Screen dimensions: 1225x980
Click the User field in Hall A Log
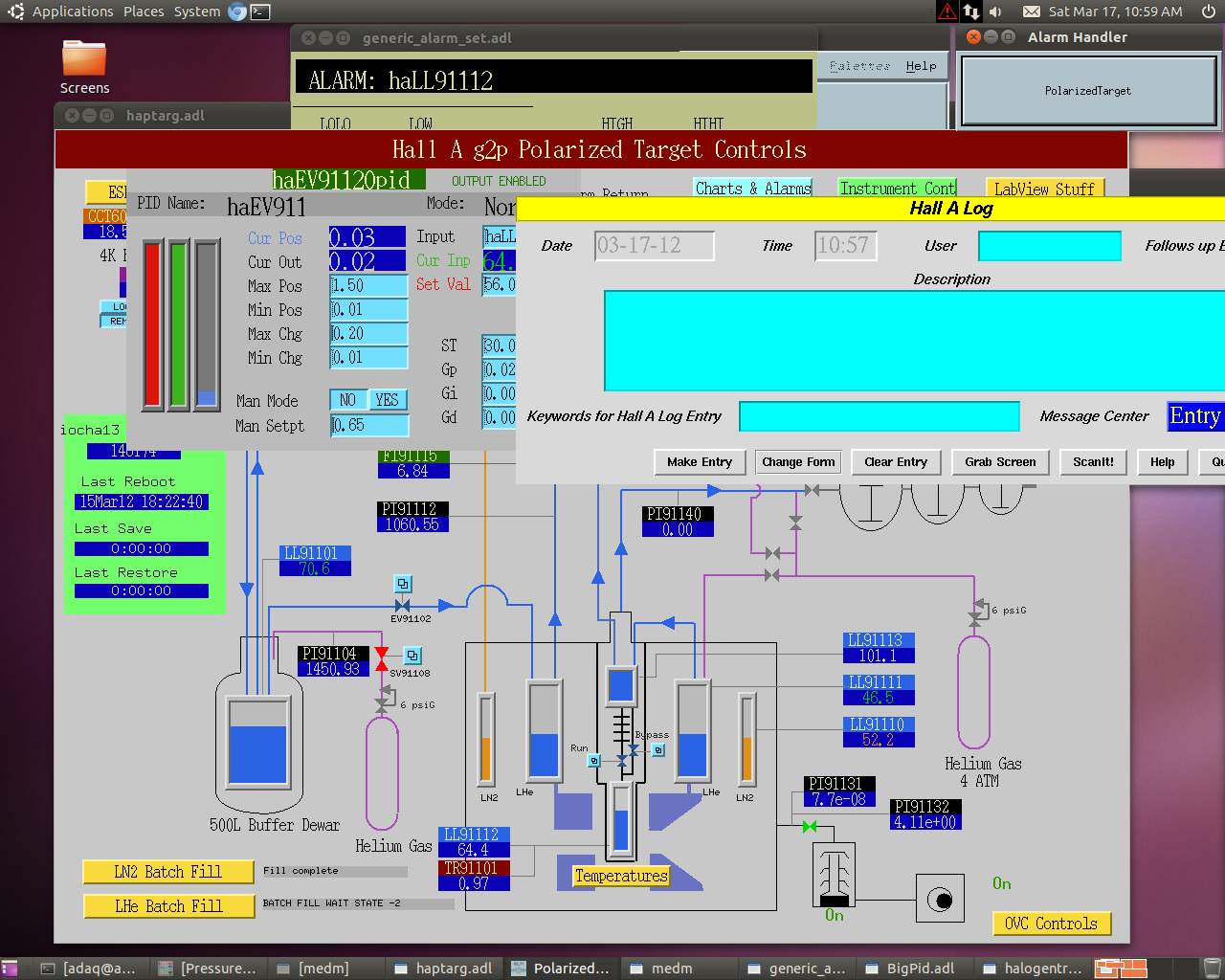coord(1050,246)
